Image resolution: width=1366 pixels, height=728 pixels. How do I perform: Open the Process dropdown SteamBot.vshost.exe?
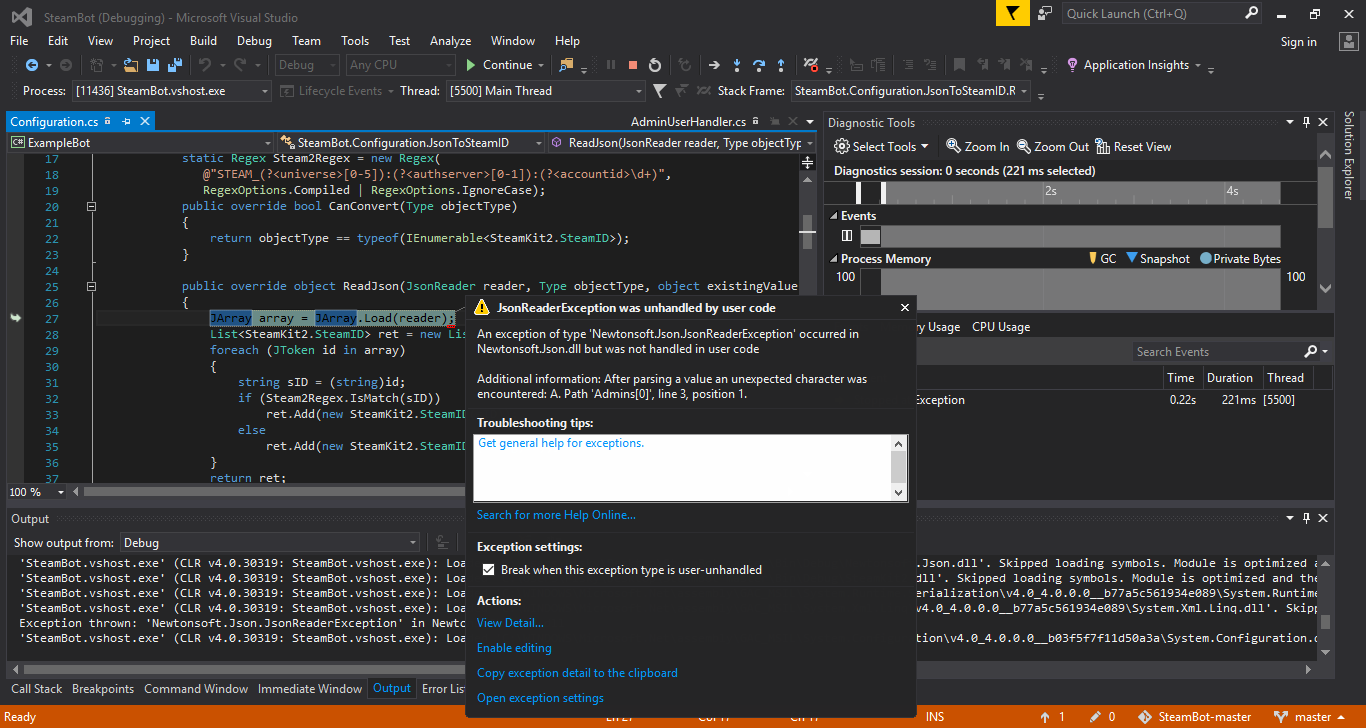[x=172, y=91]
